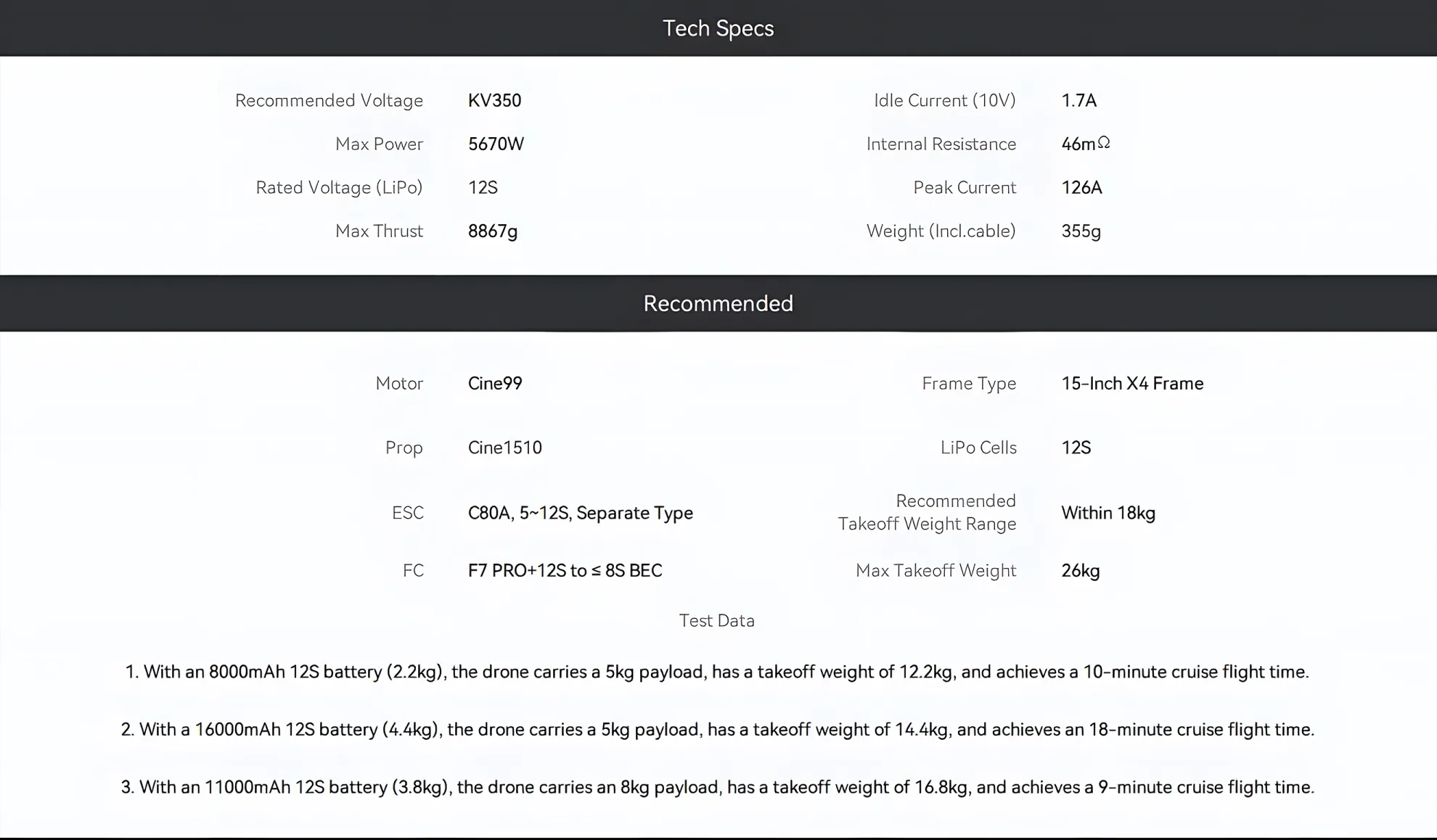The image size is (1437, 840).
Task: Click the Max Power value 5670W
Action: [496, 144]
